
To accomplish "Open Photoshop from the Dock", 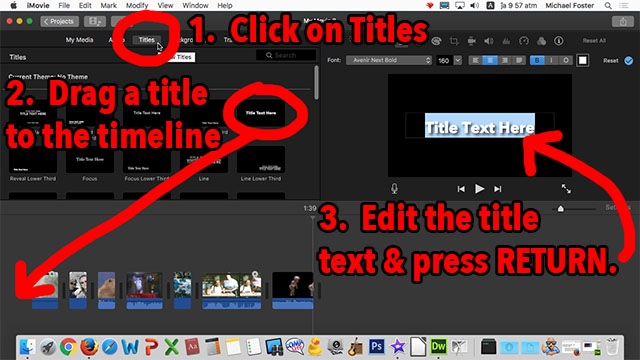I will [x=376, y=347].
